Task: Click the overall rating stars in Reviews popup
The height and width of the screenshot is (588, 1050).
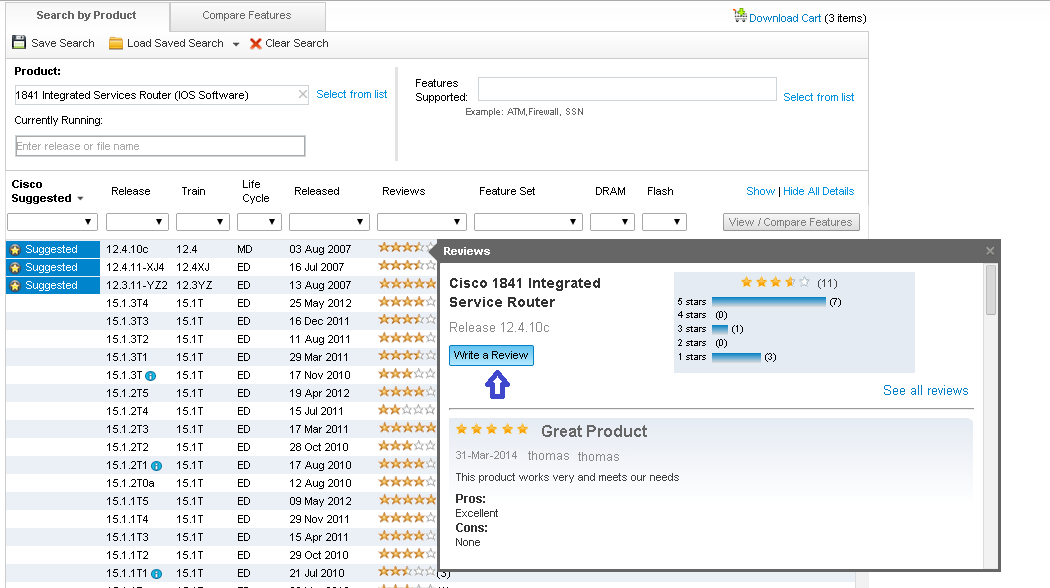Action: point(775,283)
